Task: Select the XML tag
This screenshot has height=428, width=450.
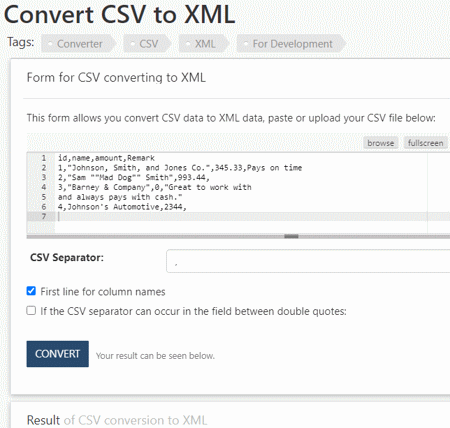Action: tap(204, 44)
